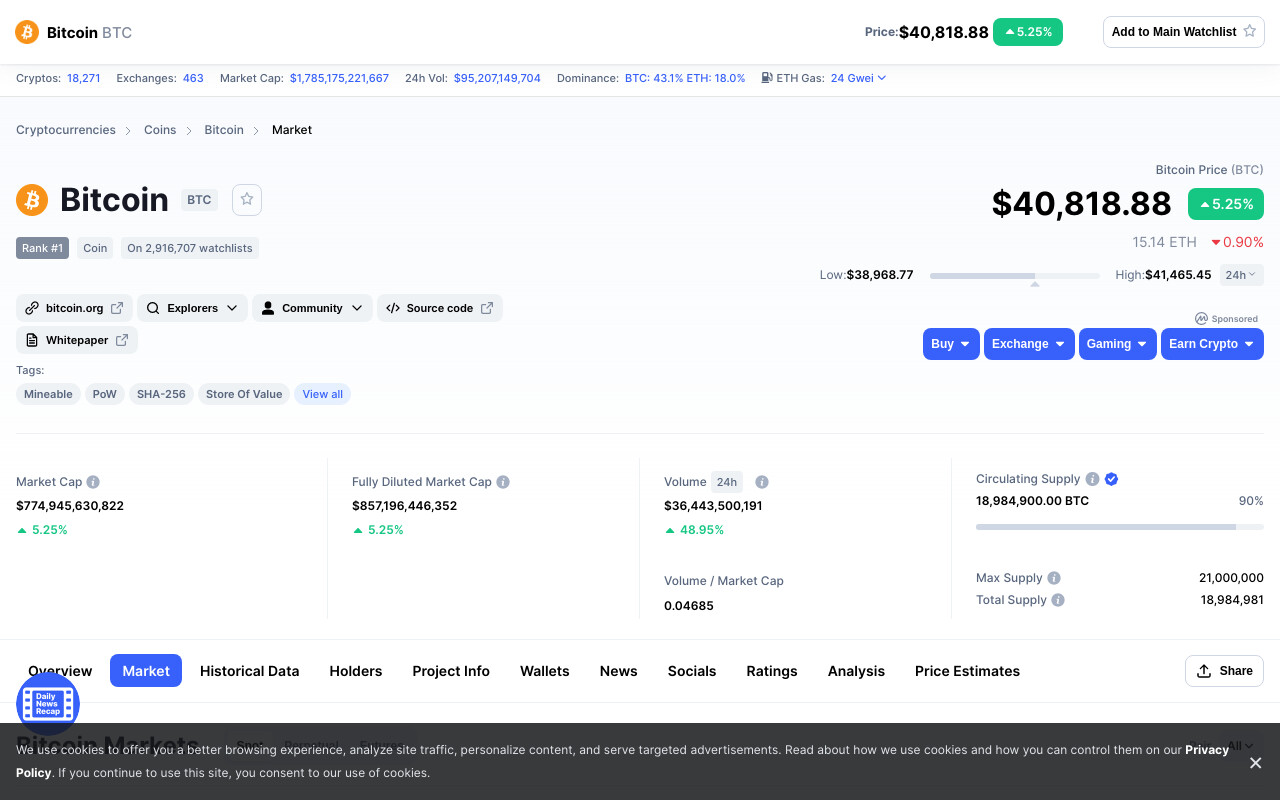Open the ETH Gas 24 Gwei dropdown
The width and height of the screenshot is (1280, 800).
tap(858, 78)
